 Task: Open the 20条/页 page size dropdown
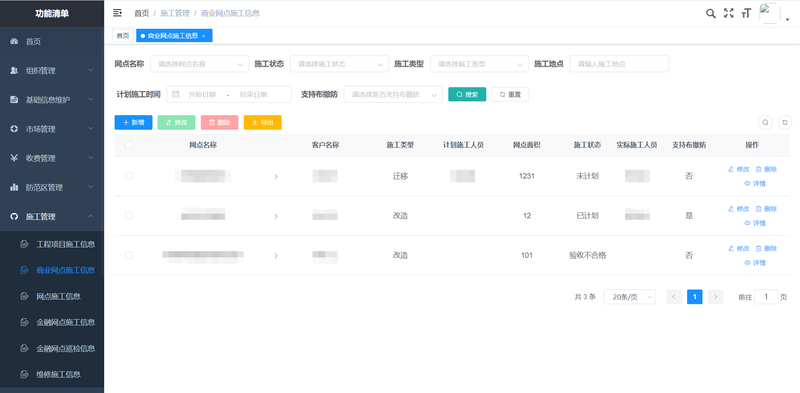630,297
